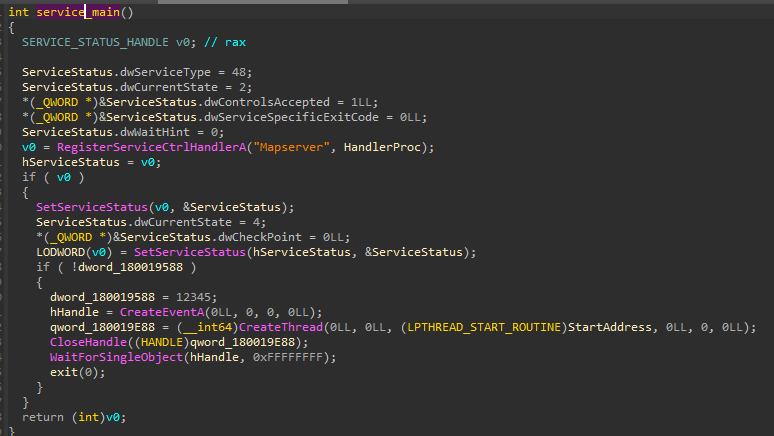Click the service_main function name
Viewport: 774px width, 436px height.
click(78, 12)
